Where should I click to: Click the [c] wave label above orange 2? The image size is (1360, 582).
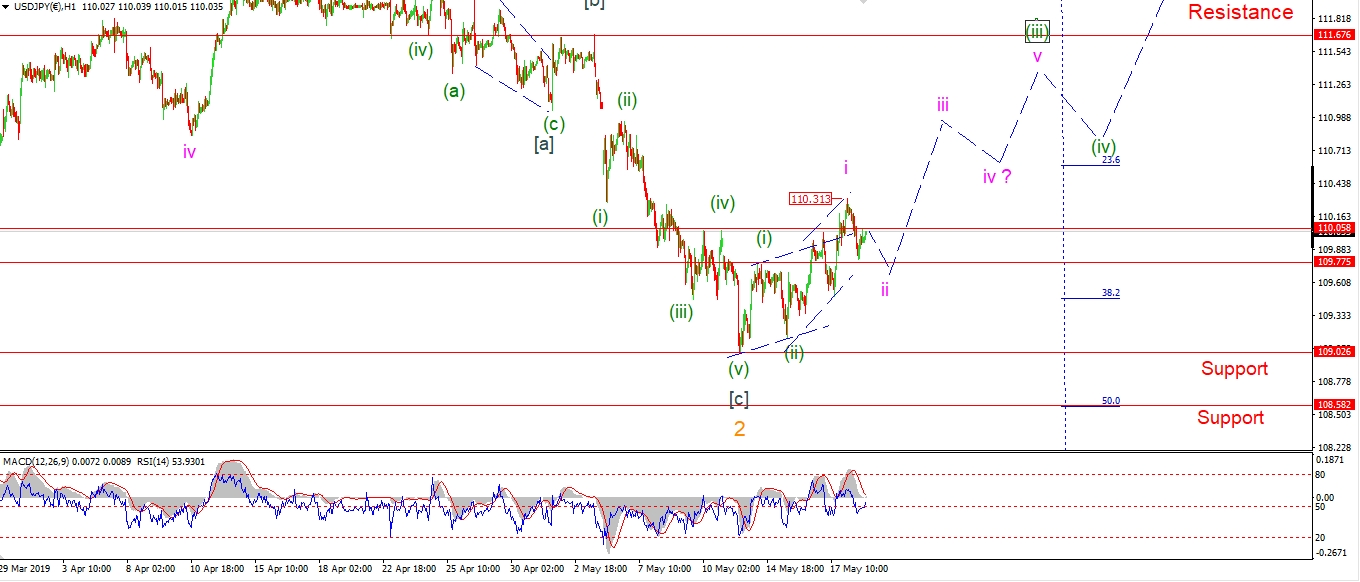click(x=739, y=399)
